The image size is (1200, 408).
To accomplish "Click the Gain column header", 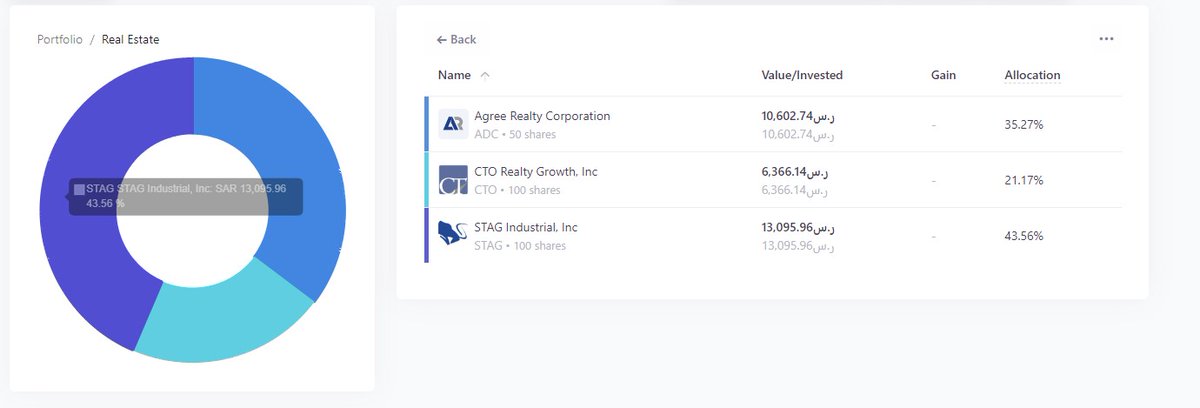I will tap(943, 75).
